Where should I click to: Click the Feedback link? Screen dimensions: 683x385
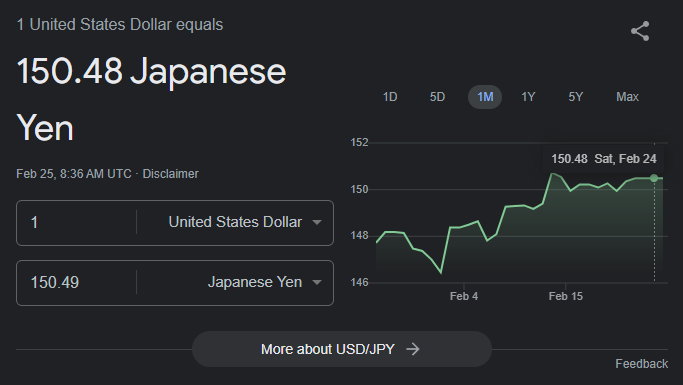tap(641, 364)
